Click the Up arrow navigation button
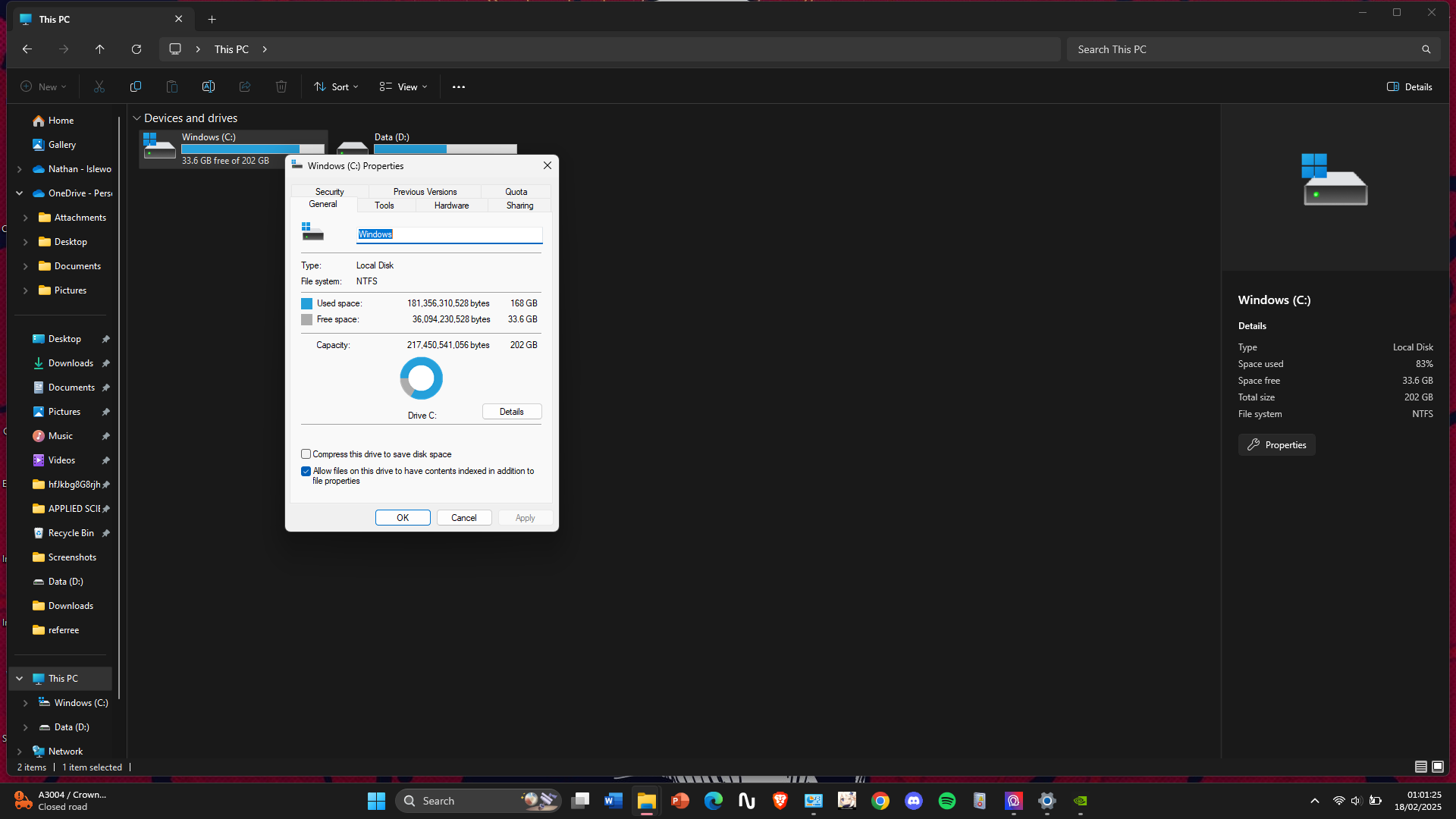 pos(100,49)
